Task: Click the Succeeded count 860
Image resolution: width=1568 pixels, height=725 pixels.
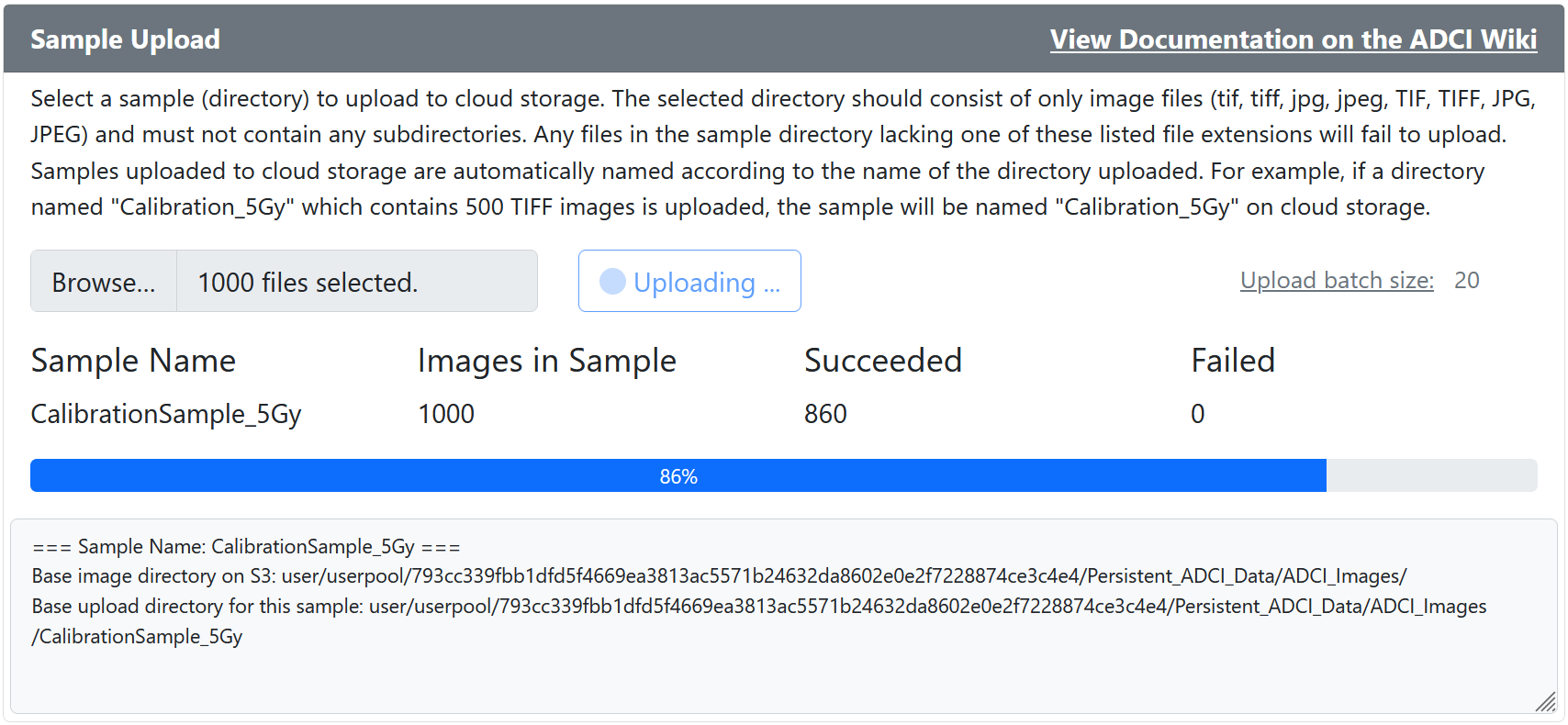Action: tap(825, 414)
